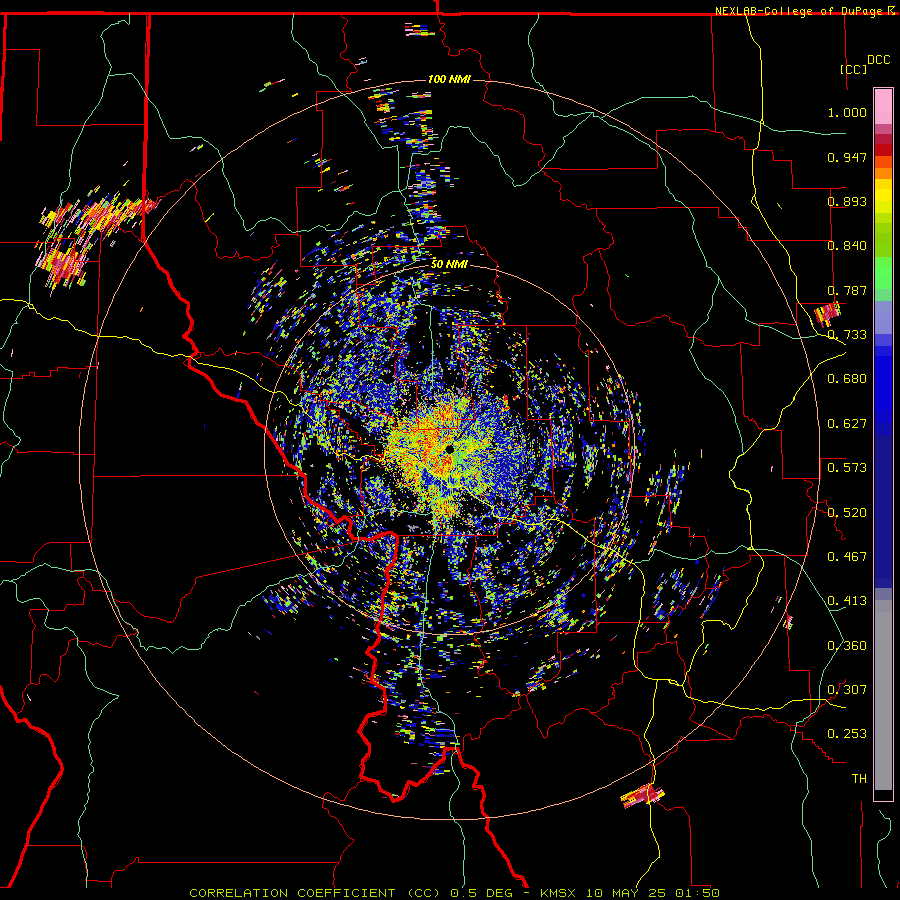
Task: Click the 0.573 scale value
Action: tap(847, 468)
